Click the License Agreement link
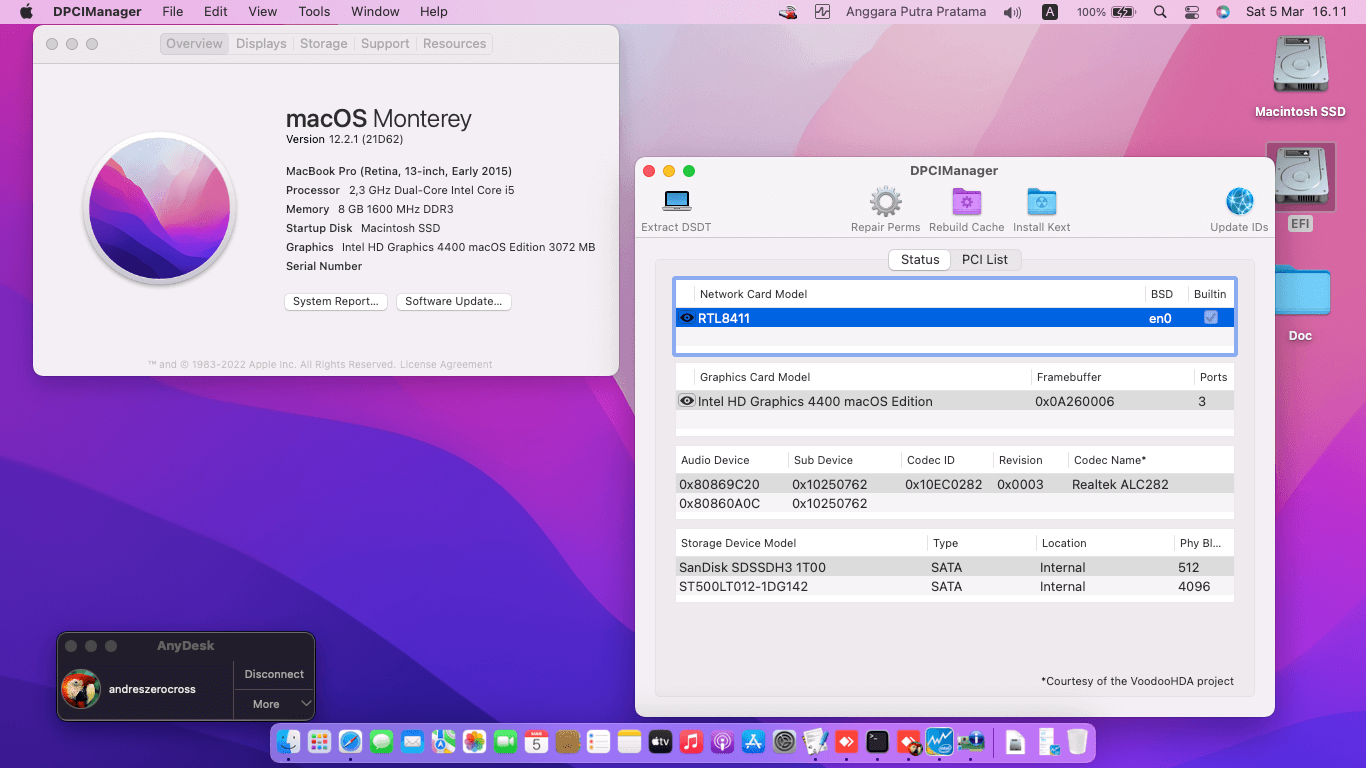1366x768 pixels. (446, 364)
